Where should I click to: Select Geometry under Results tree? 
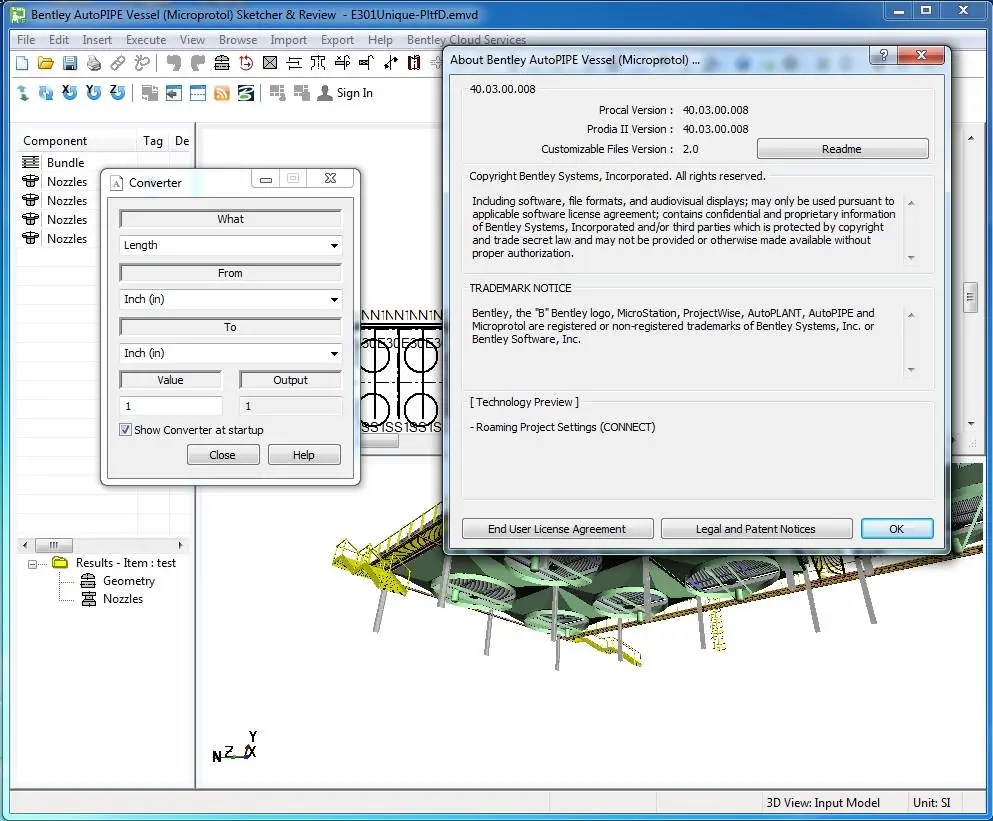pos(129,581)
